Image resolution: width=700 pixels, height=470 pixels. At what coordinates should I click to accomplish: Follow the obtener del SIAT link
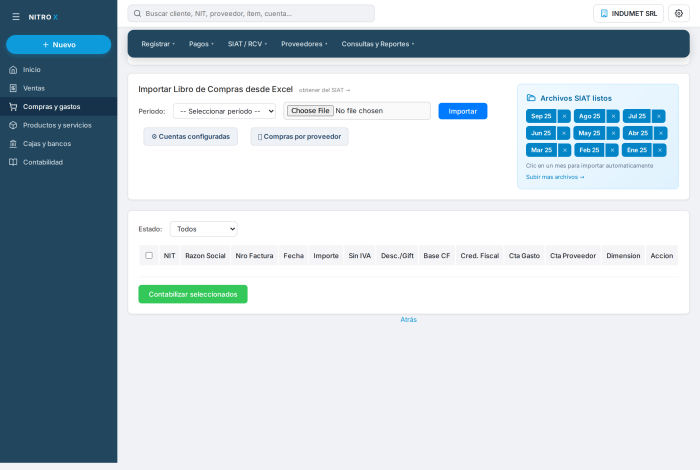pos(324,90)
